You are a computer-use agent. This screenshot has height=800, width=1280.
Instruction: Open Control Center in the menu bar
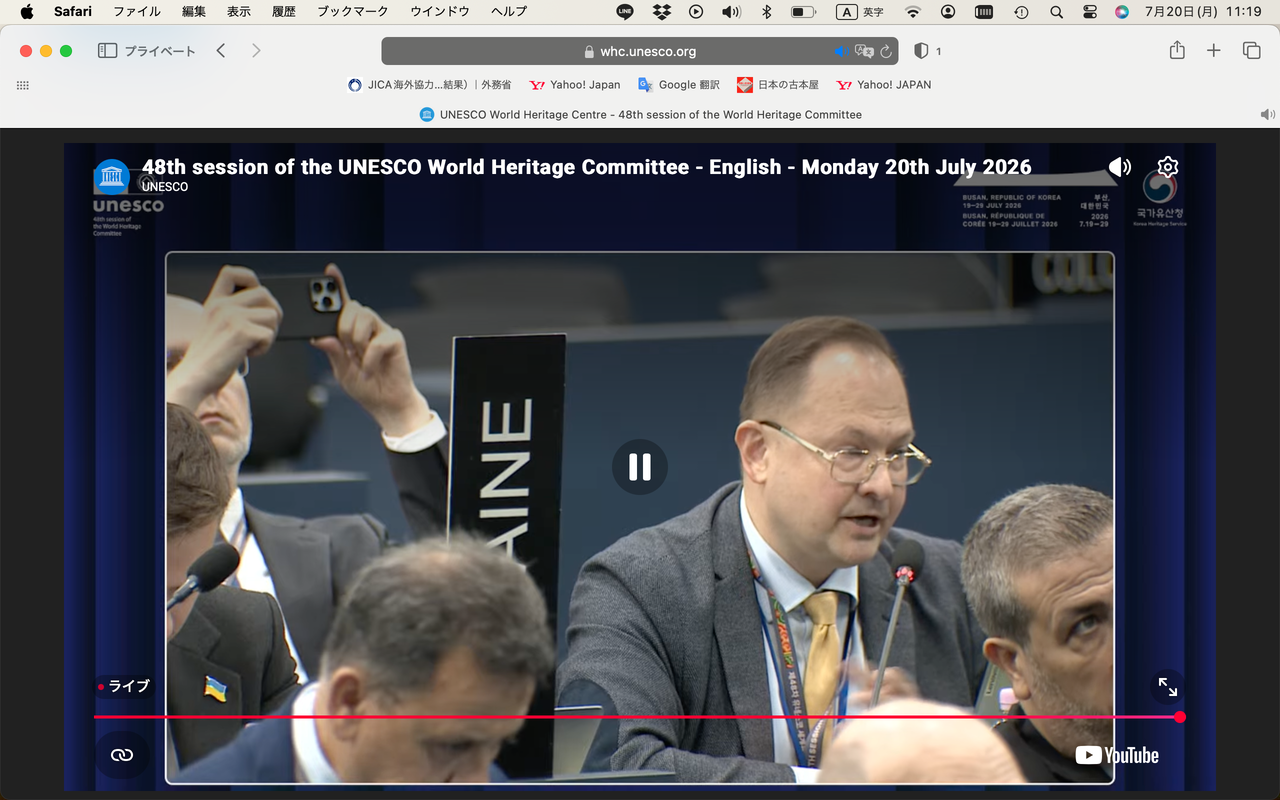point(1090,12)
